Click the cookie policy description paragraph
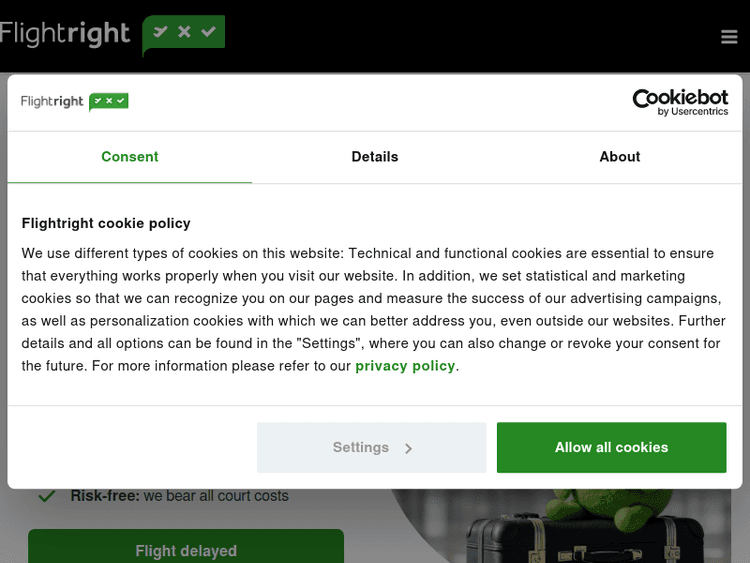750x563 pixels. [370, 309]
